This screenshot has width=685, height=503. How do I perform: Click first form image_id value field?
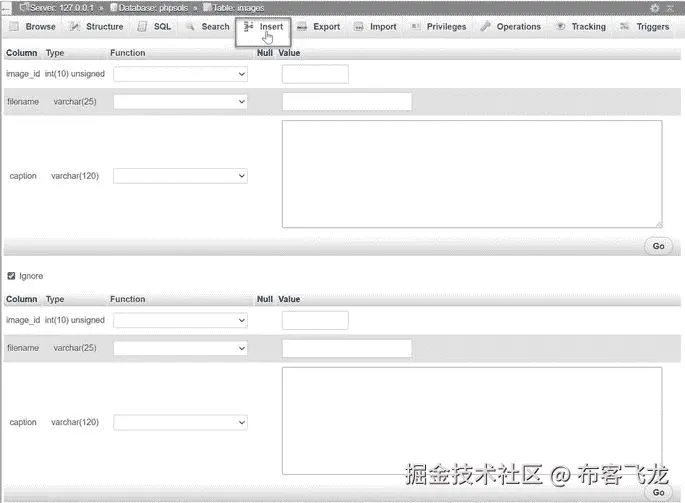point(315,74)
